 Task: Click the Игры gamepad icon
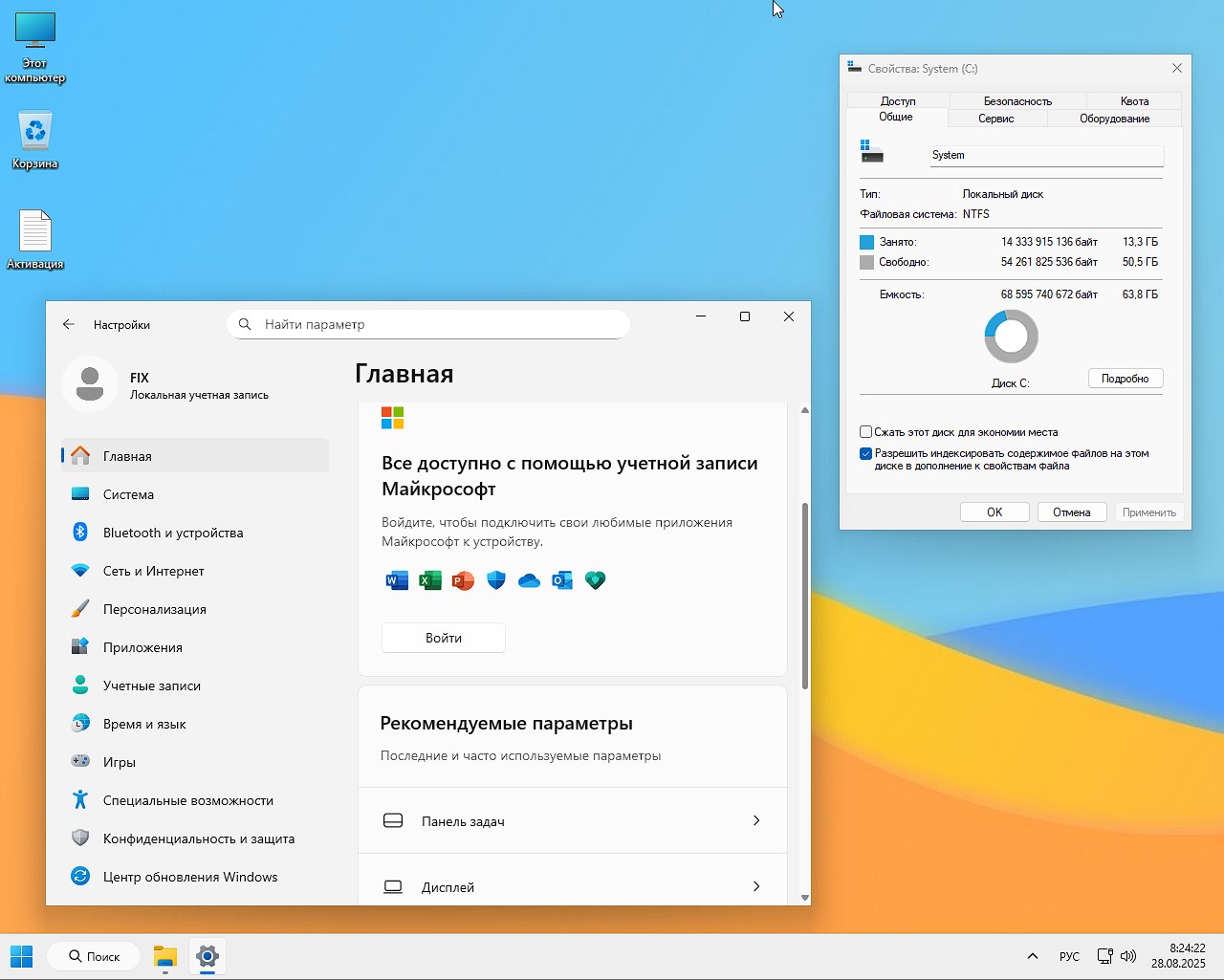pyautogui.click(x=80, y=762)
